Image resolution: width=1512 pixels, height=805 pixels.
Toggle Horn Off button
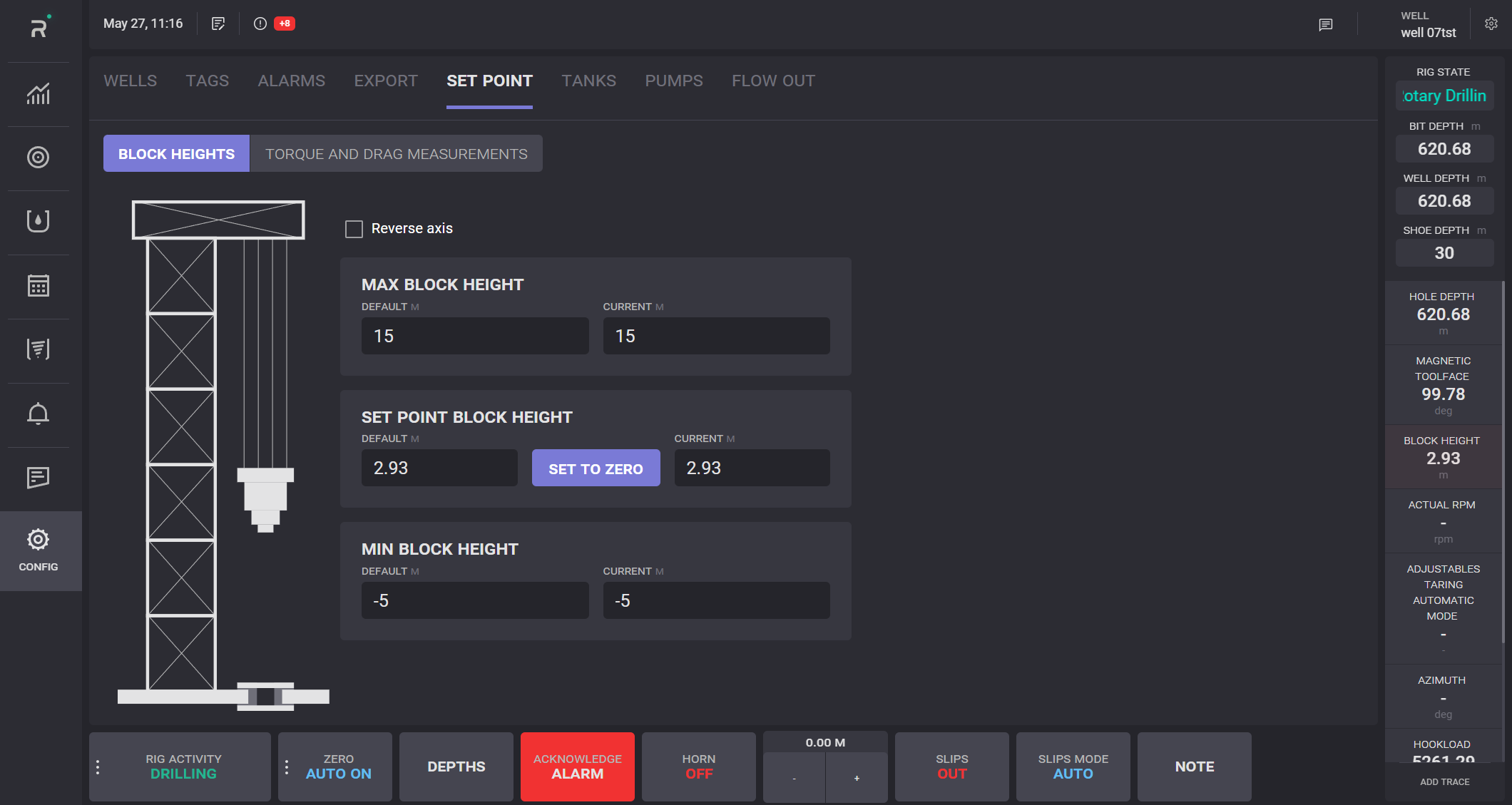point(698,766)
